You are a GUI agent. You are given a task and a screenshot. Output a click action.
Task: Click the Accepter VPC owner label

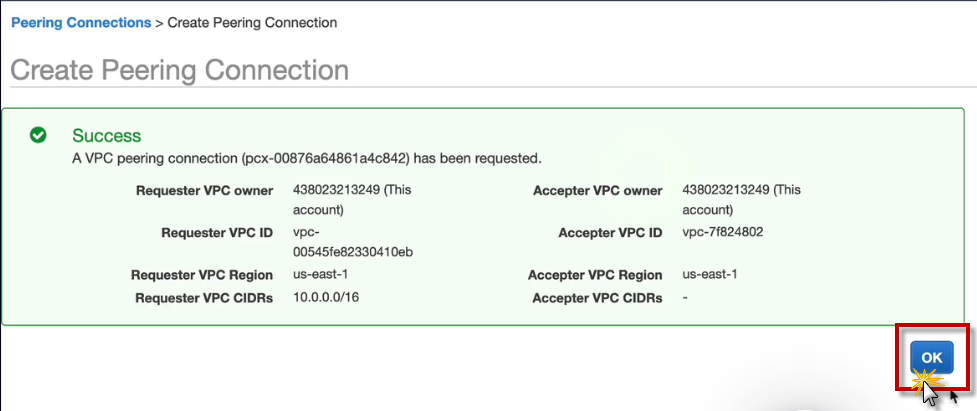598,190
